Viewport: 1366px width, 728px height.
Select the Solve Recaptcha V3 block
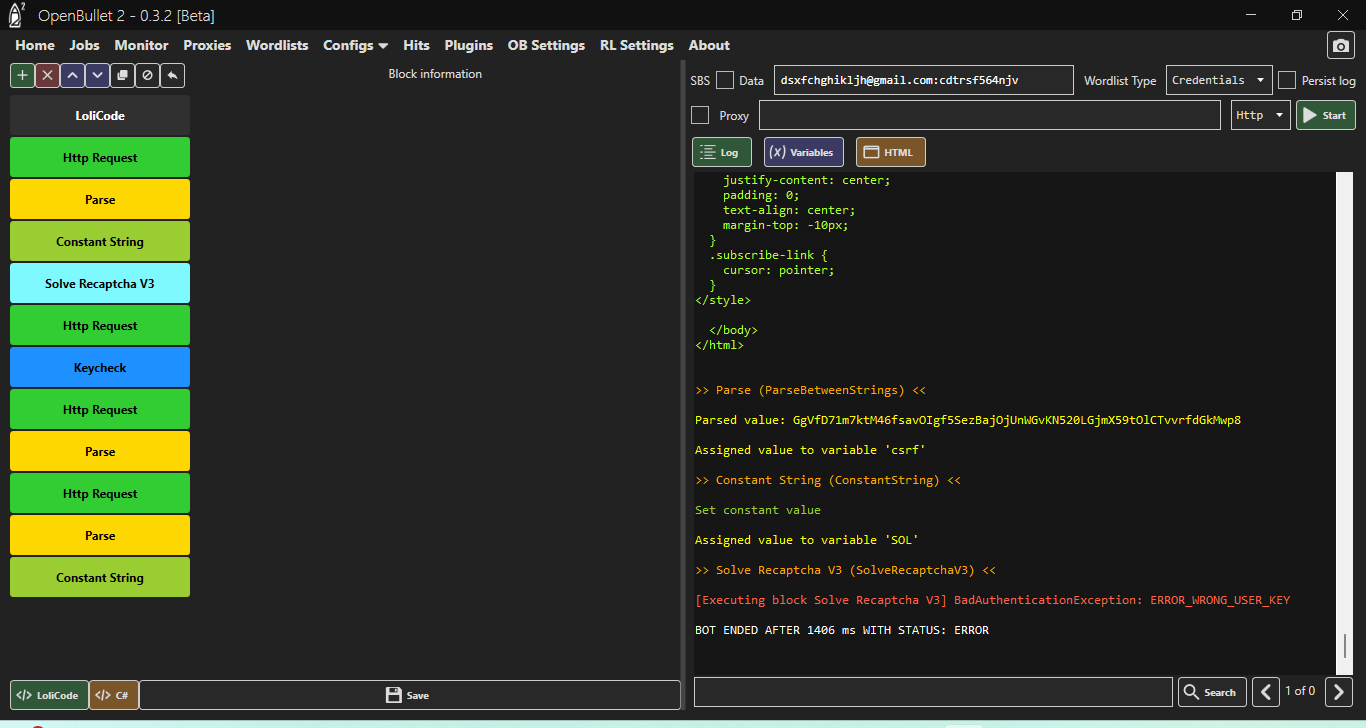tap(100, 284)
